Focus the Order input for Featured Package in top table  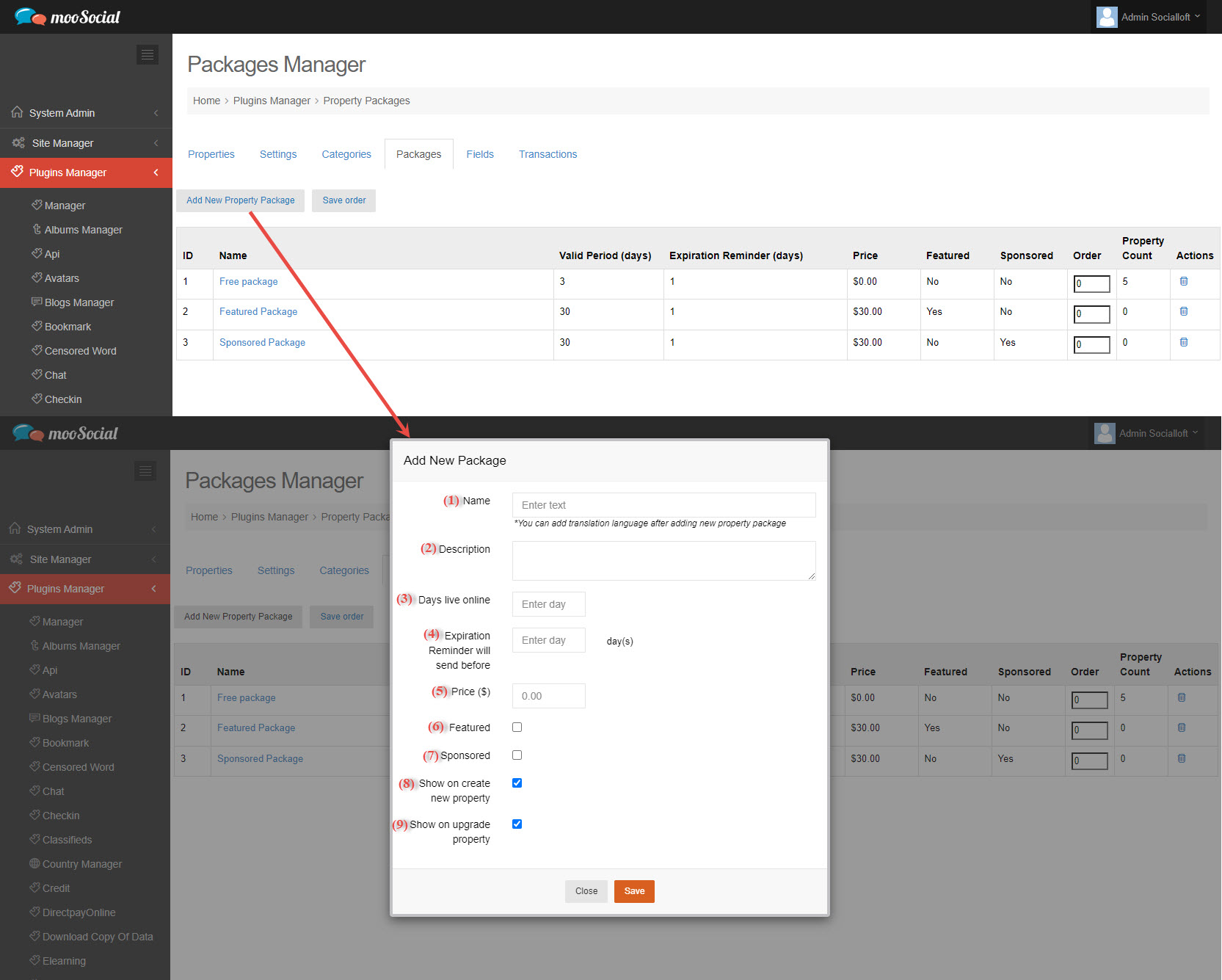click(1092, 314)
